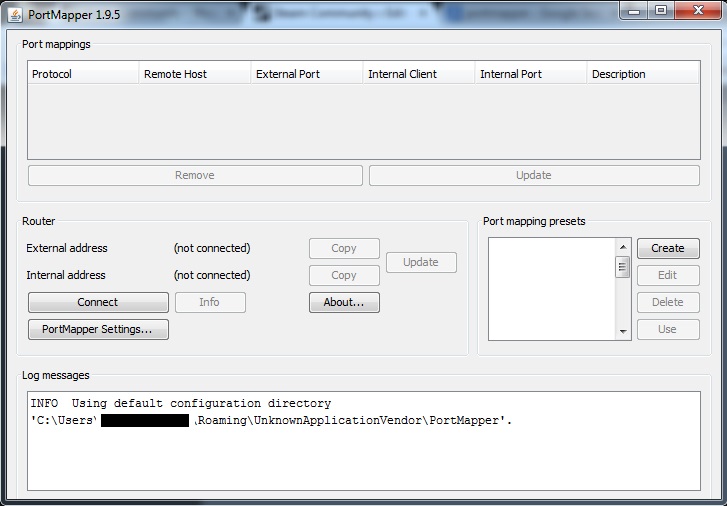
Task: Click inside the port mapping presets list
Action: click(552, 289)
